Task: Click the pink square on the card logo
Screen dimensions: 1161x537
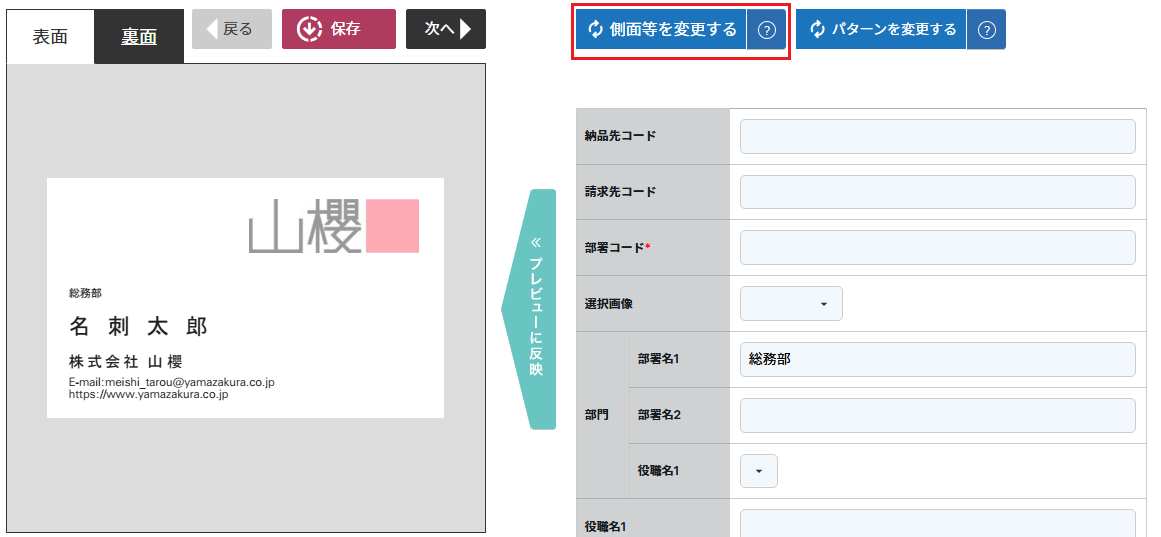Action: (x=392, y=226)
